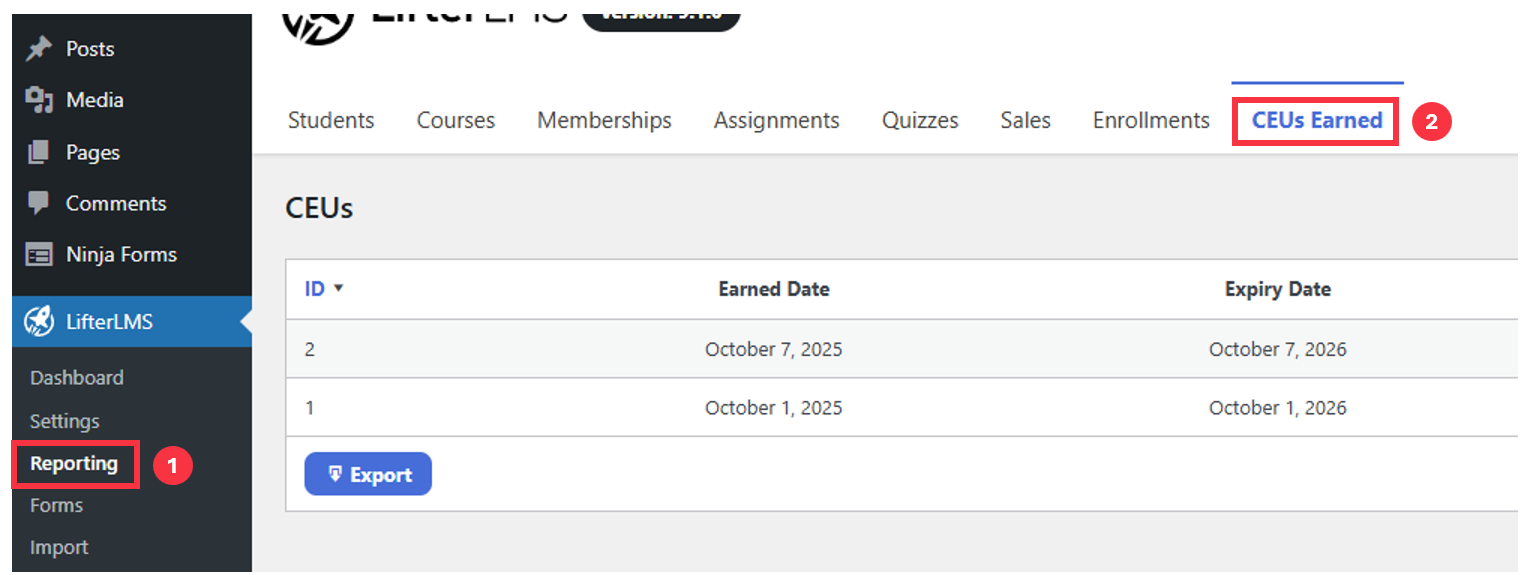Open Reporting in LifterLMS submenu
1523x575 pixels.
coord(74,463)
